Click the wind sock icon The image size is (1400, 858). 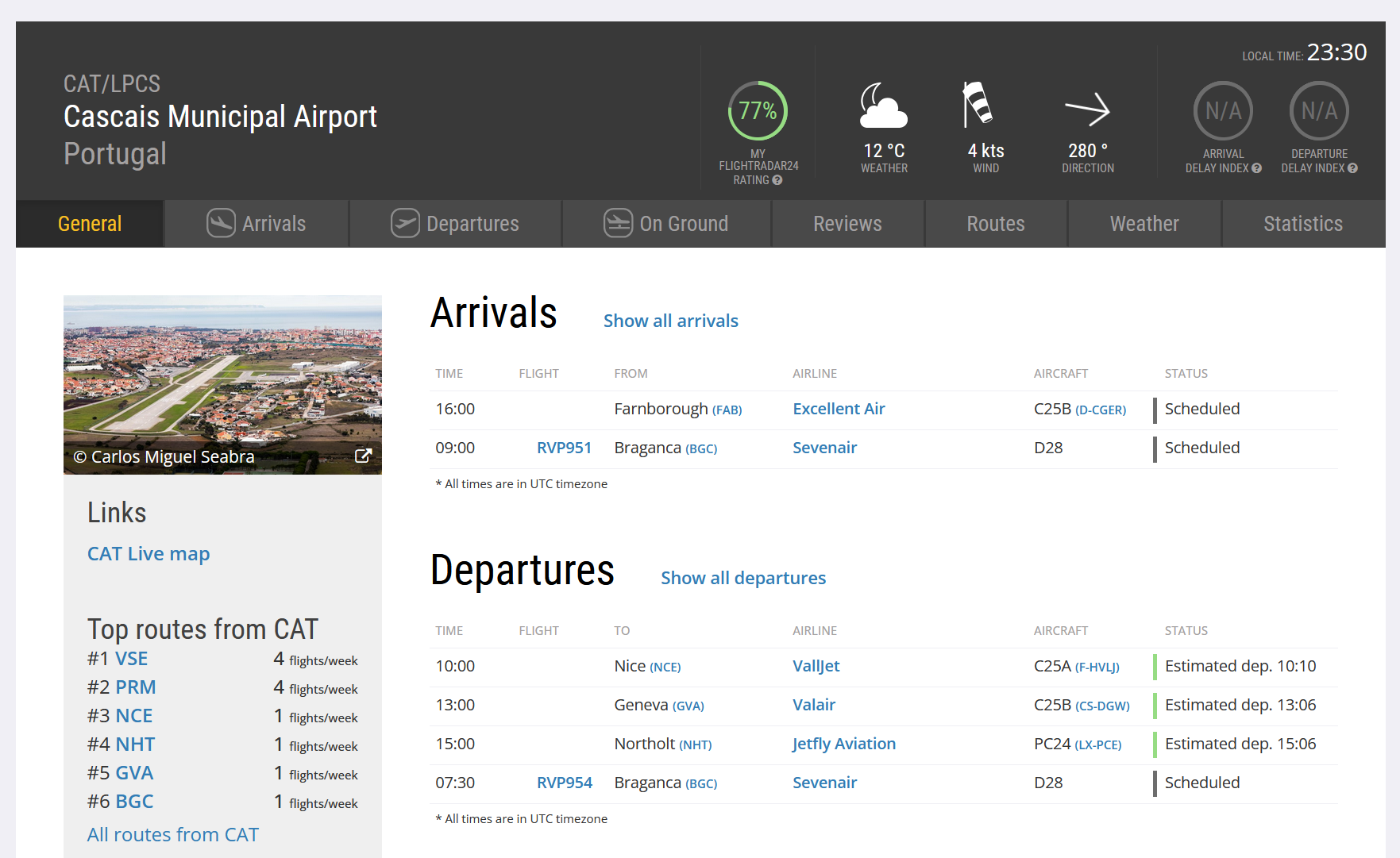click(x=978, y=104)
